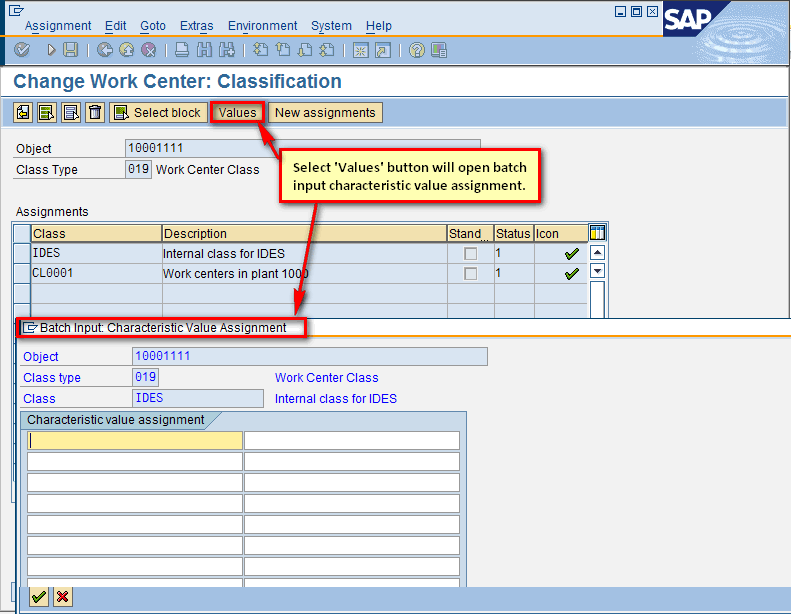Open the Assignment menu
Screen dimensions: 791x614
pyautogui.click(x=58, y=26)
